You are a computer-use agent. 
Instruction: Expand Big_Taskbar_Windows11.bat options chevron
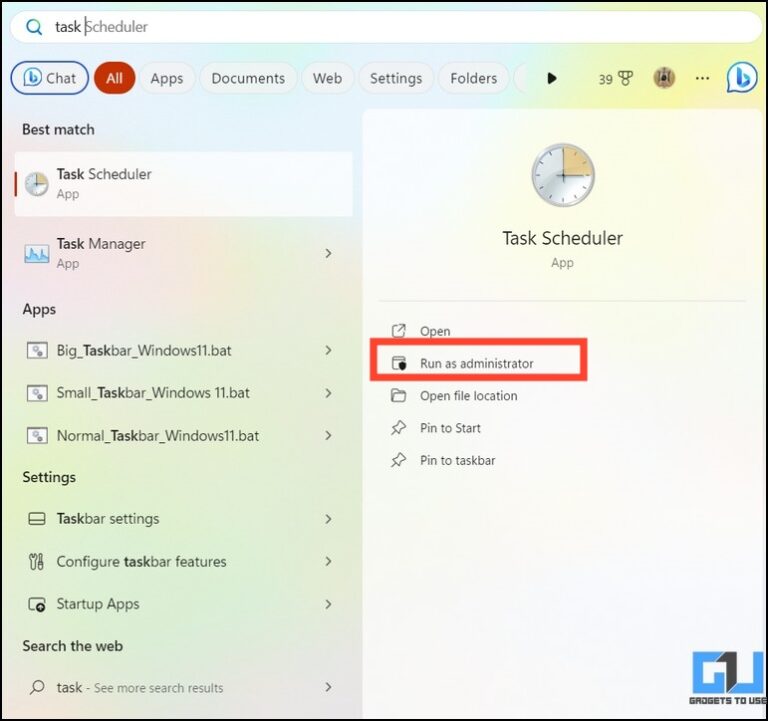pyautogui.click(x=328, y=350)
